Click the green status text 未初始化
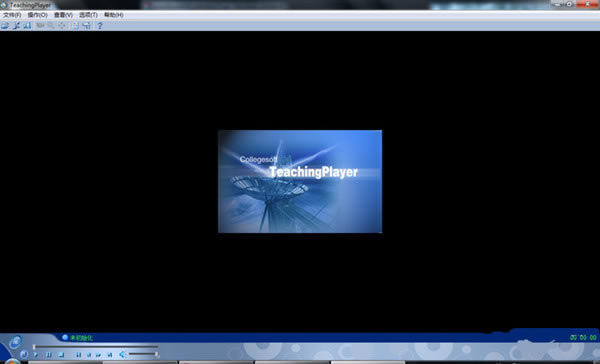This screenshot has height=364, width=600. [x=82, y=338]
